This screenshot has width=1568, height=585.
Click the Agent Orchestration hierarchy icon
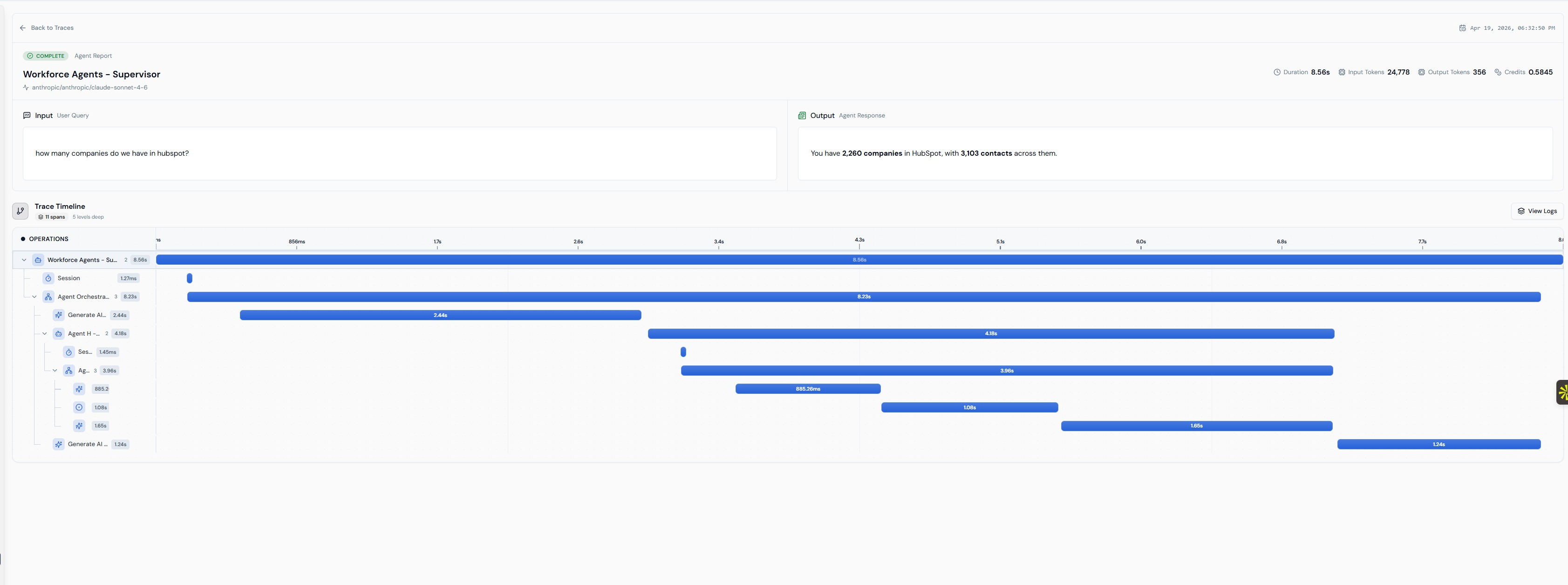point(49,297)
